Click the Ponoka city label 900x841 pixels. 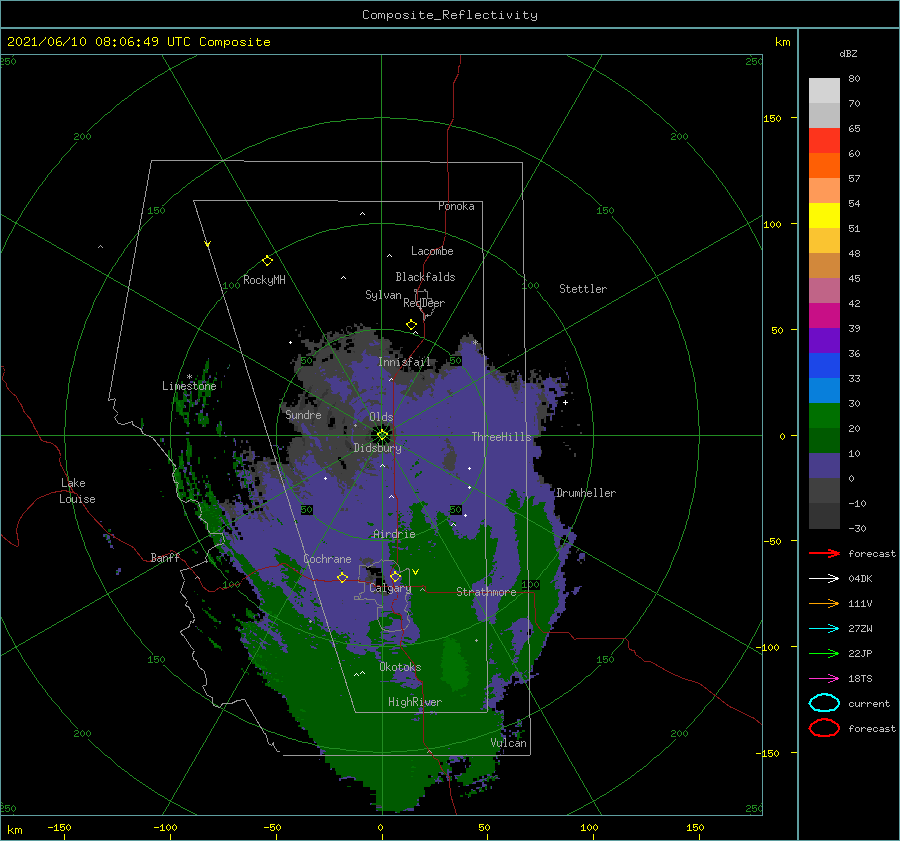point(456,206)
